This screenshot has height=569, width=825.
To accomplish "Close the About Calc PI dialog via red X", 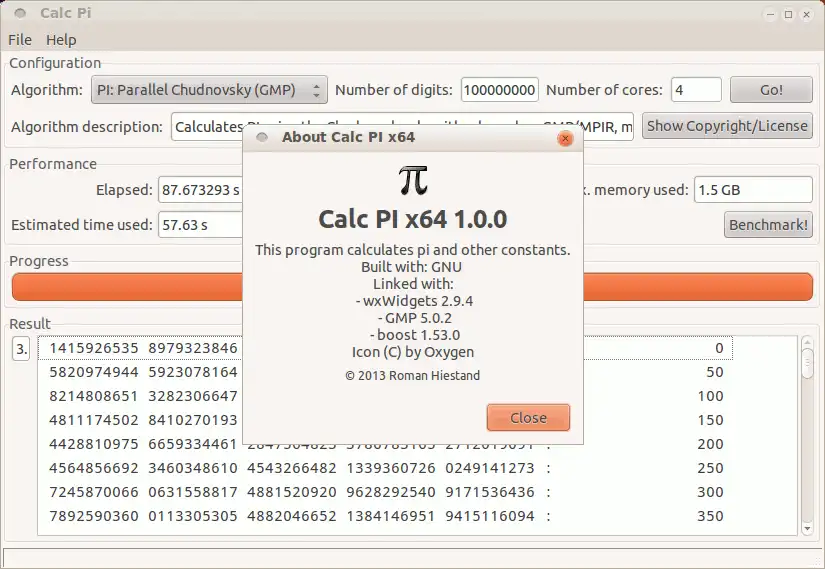I will [565, 138].
